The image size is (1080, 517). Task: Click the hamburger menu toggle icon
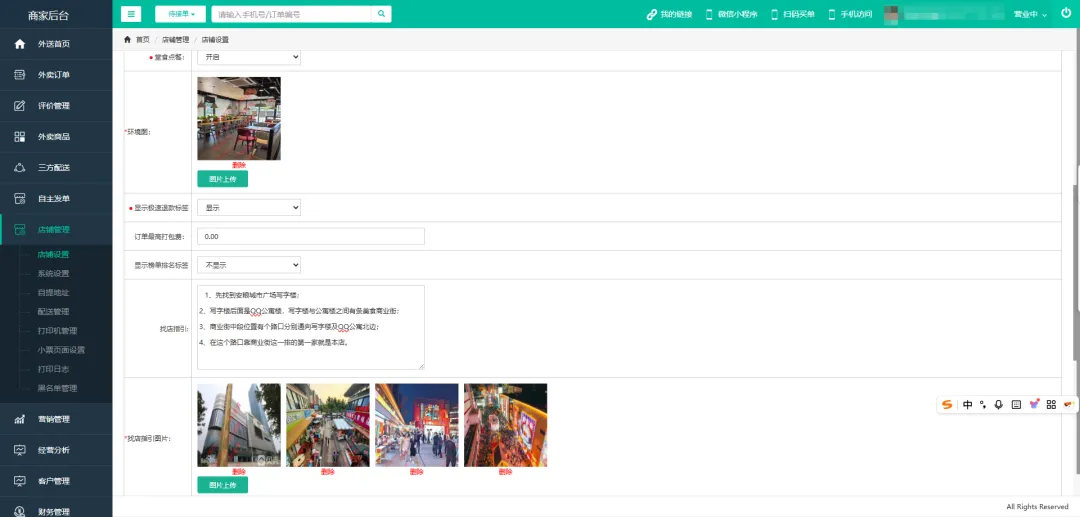131,14
